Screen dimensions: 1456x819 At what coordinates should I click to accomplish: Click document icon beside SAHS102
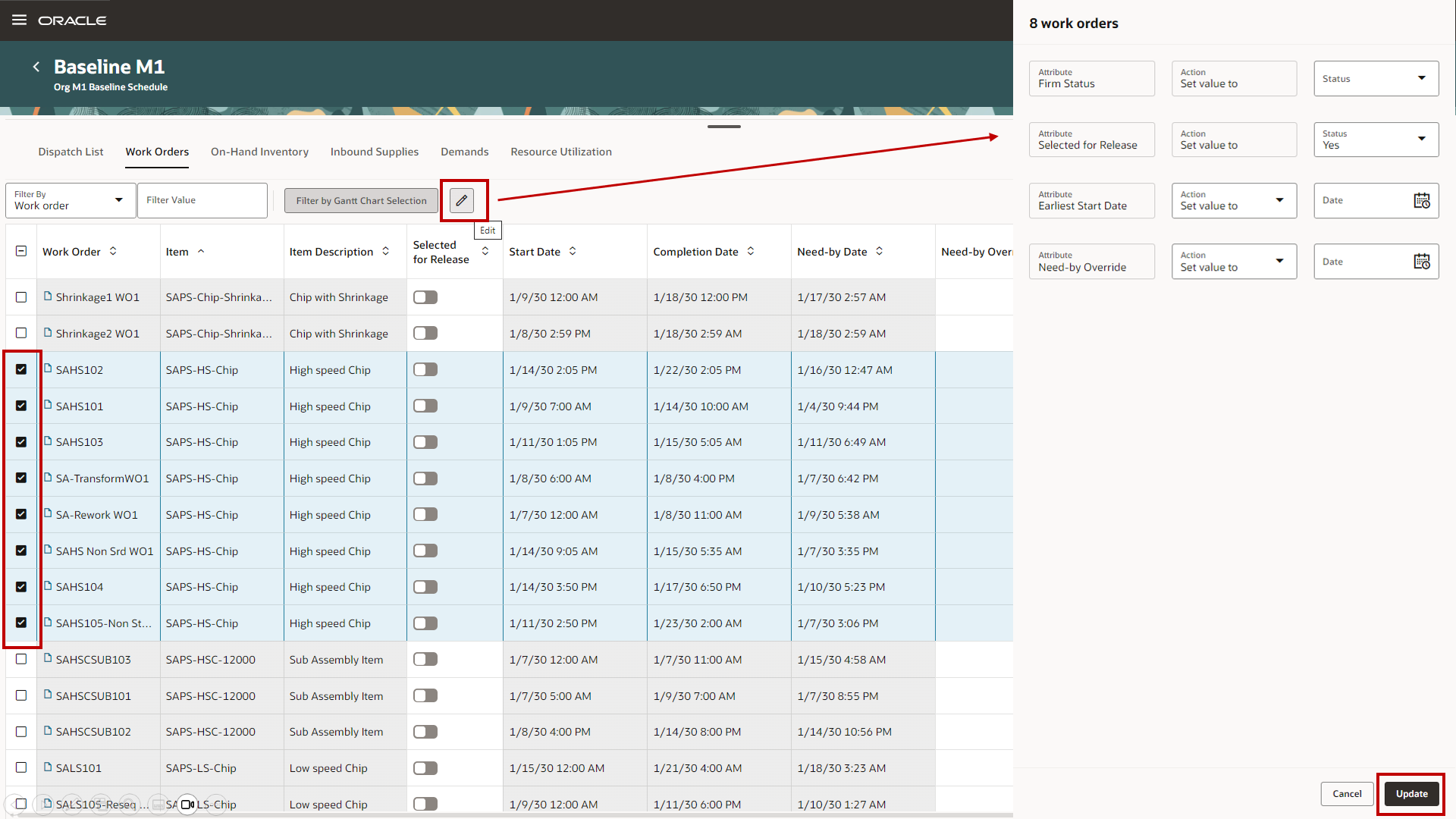point(48,369)
